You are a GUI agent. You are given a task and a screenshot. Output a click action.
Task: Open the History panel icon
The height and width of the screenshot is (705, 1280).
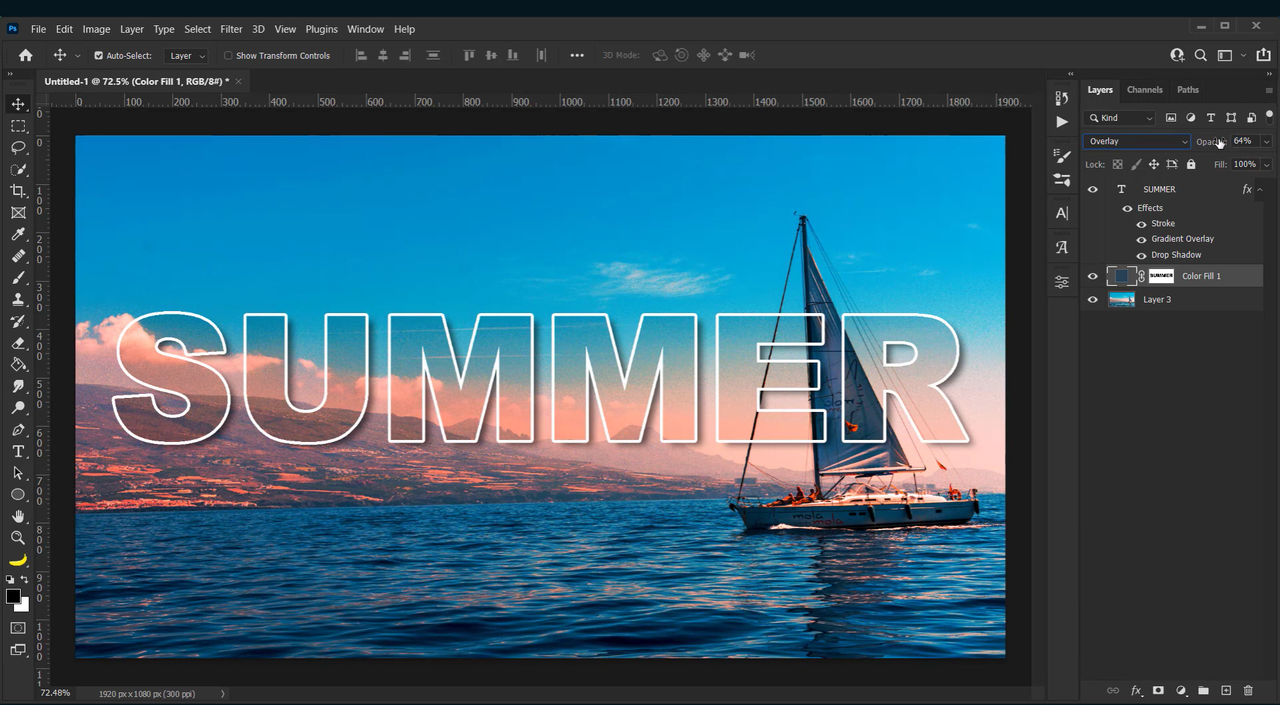(1062, 97)
